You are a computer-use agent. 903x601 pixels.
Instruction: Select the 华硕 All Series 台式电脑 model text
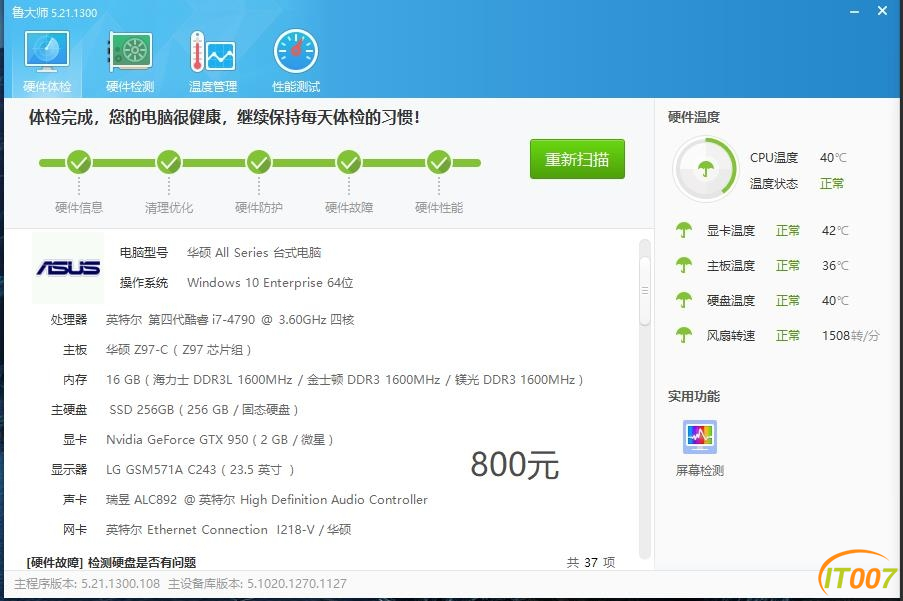[254, 253]
